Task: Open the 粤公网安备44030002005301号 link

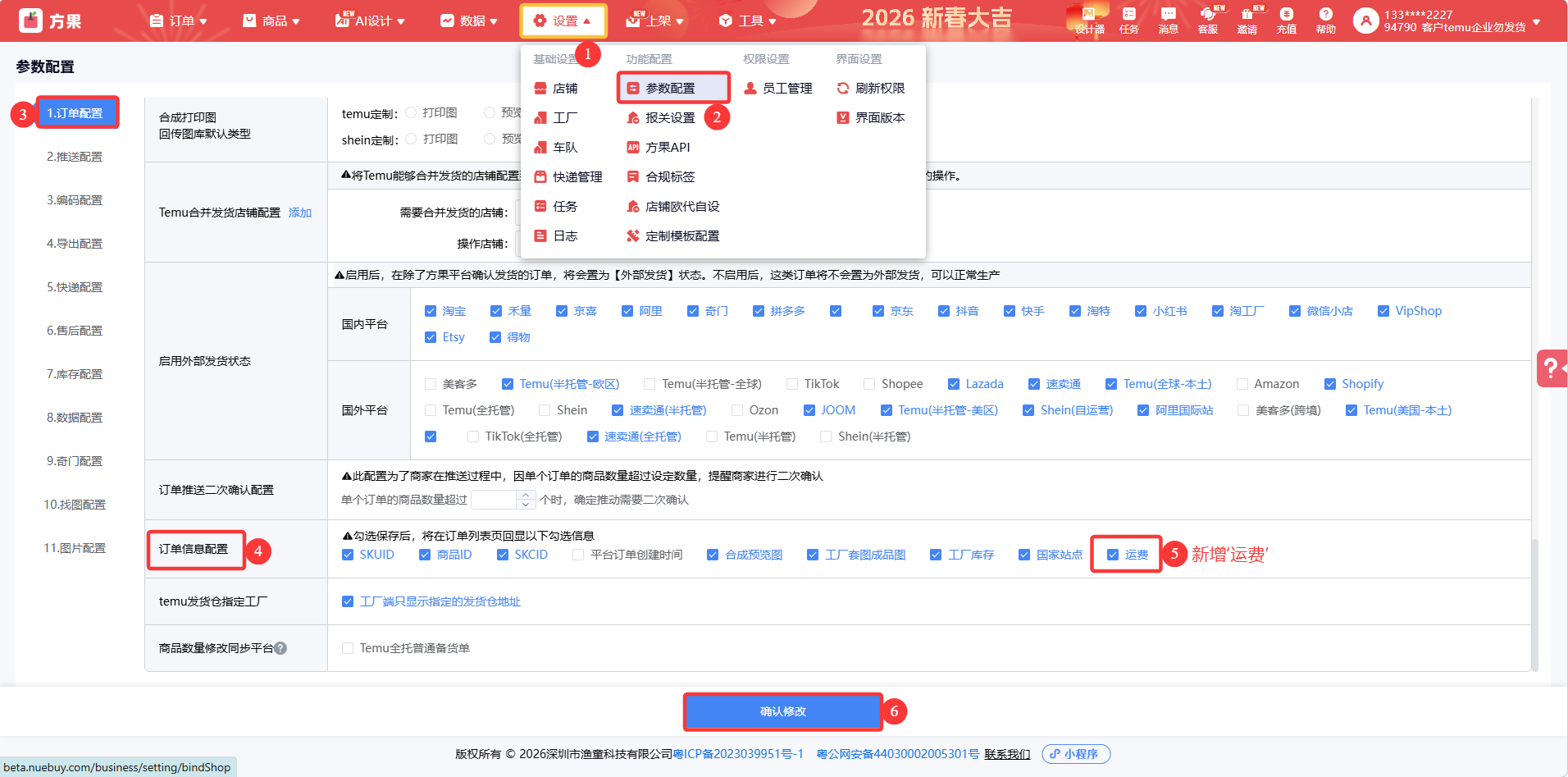Action: (898, 754)
